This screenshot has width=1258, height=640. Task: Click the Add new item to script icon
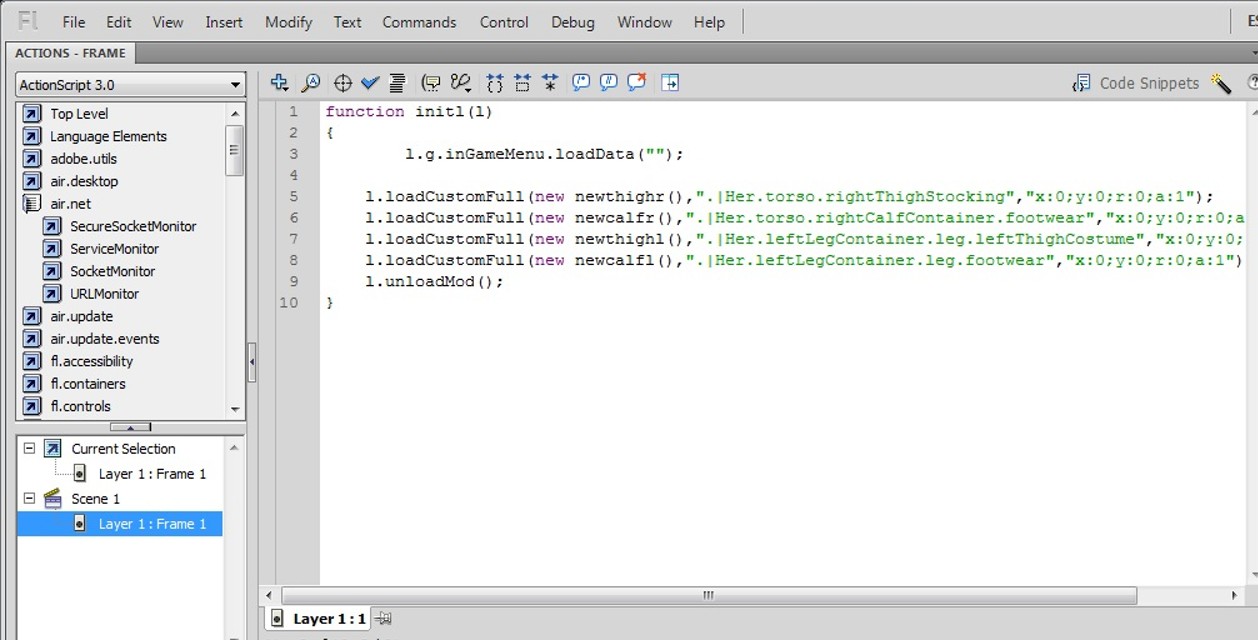tap(279, 83)
